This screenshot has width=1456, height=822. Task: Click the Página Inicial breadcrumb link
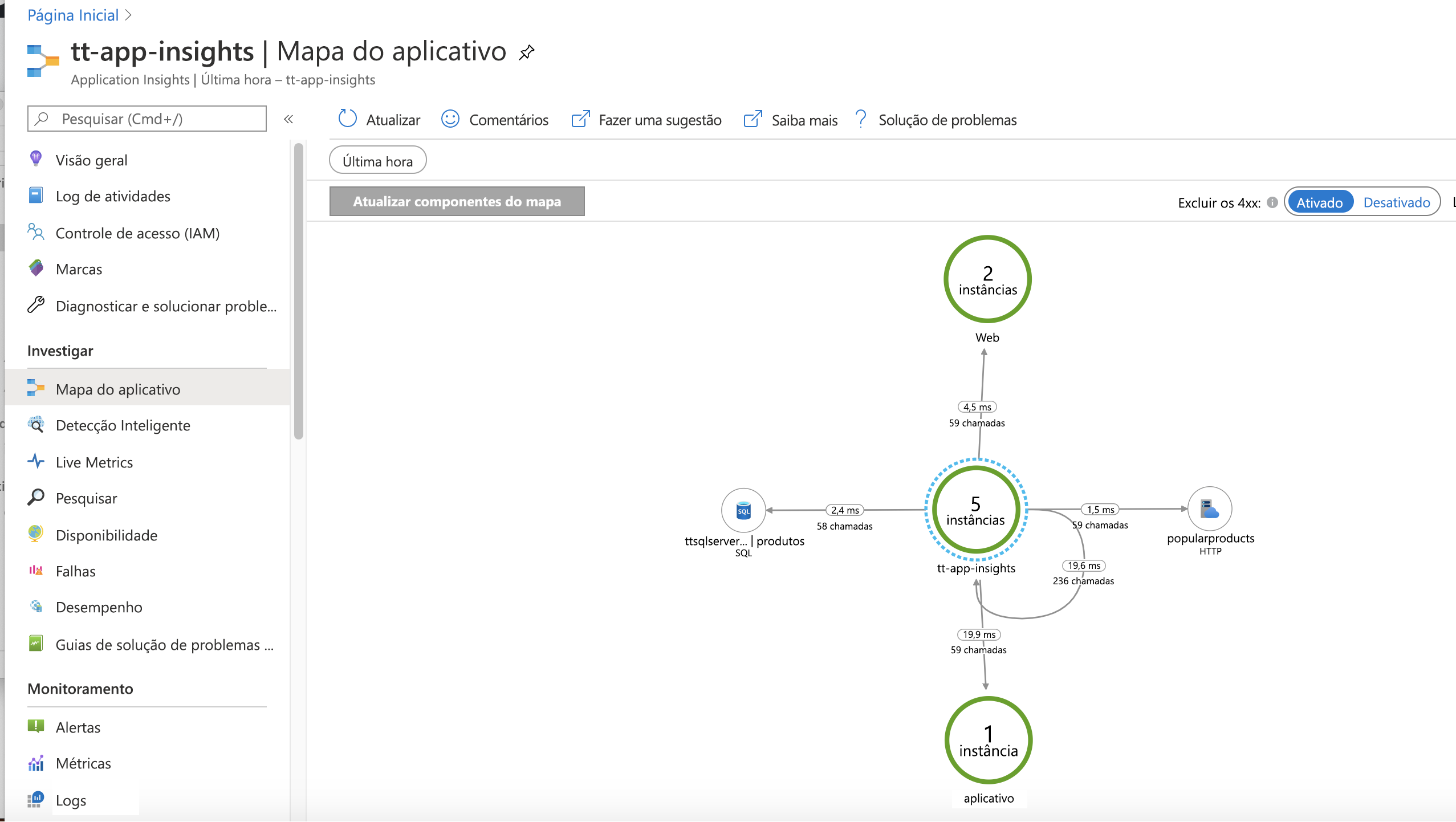pyautogui.click(x=73, y=15)
